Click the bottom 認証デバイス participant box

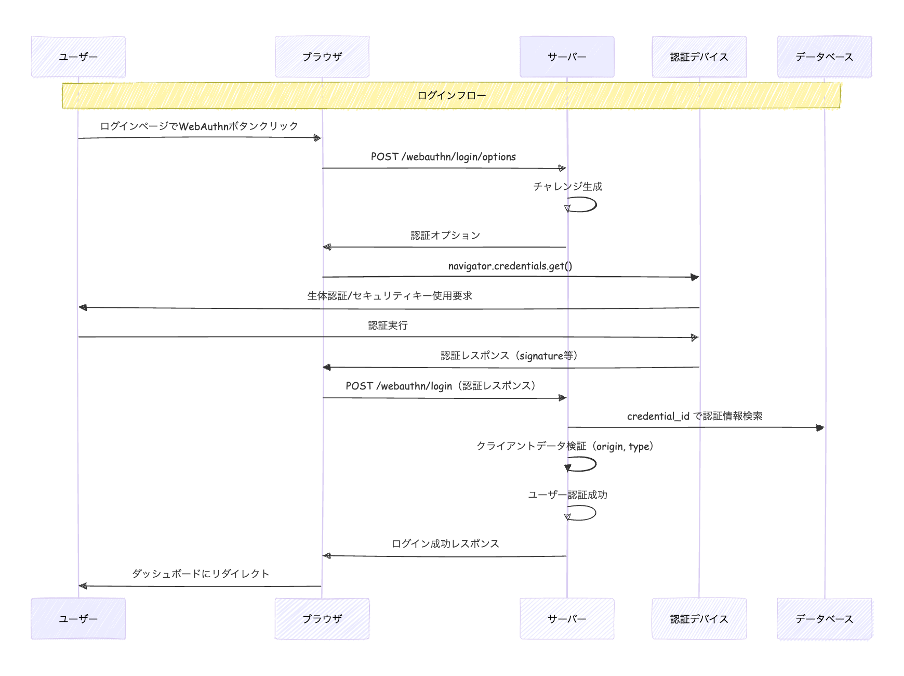tap(699, 619)
